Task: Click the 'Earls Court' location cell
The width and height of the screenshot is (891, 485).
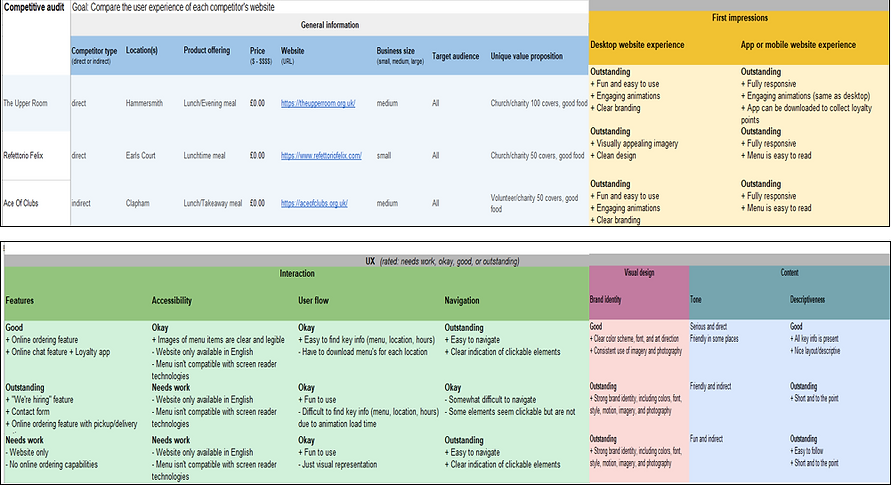Action: 140,156
